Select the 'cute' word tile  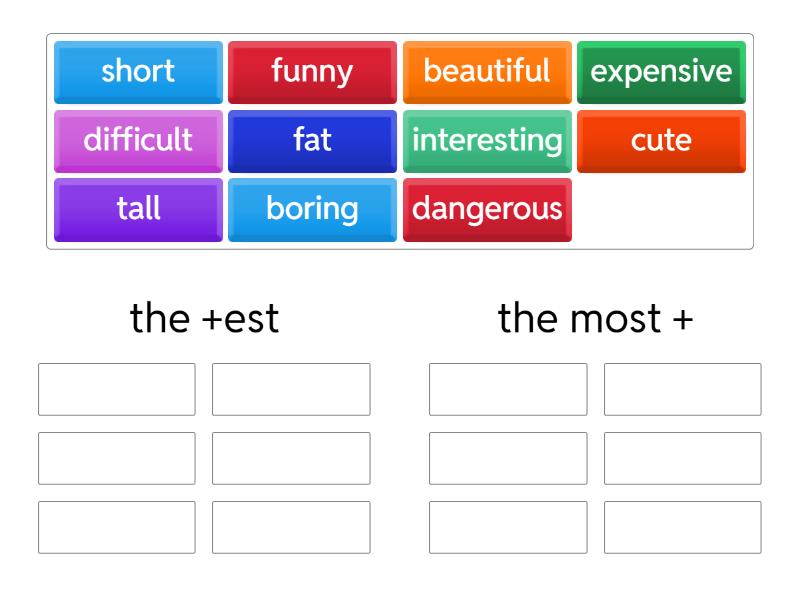661,140
